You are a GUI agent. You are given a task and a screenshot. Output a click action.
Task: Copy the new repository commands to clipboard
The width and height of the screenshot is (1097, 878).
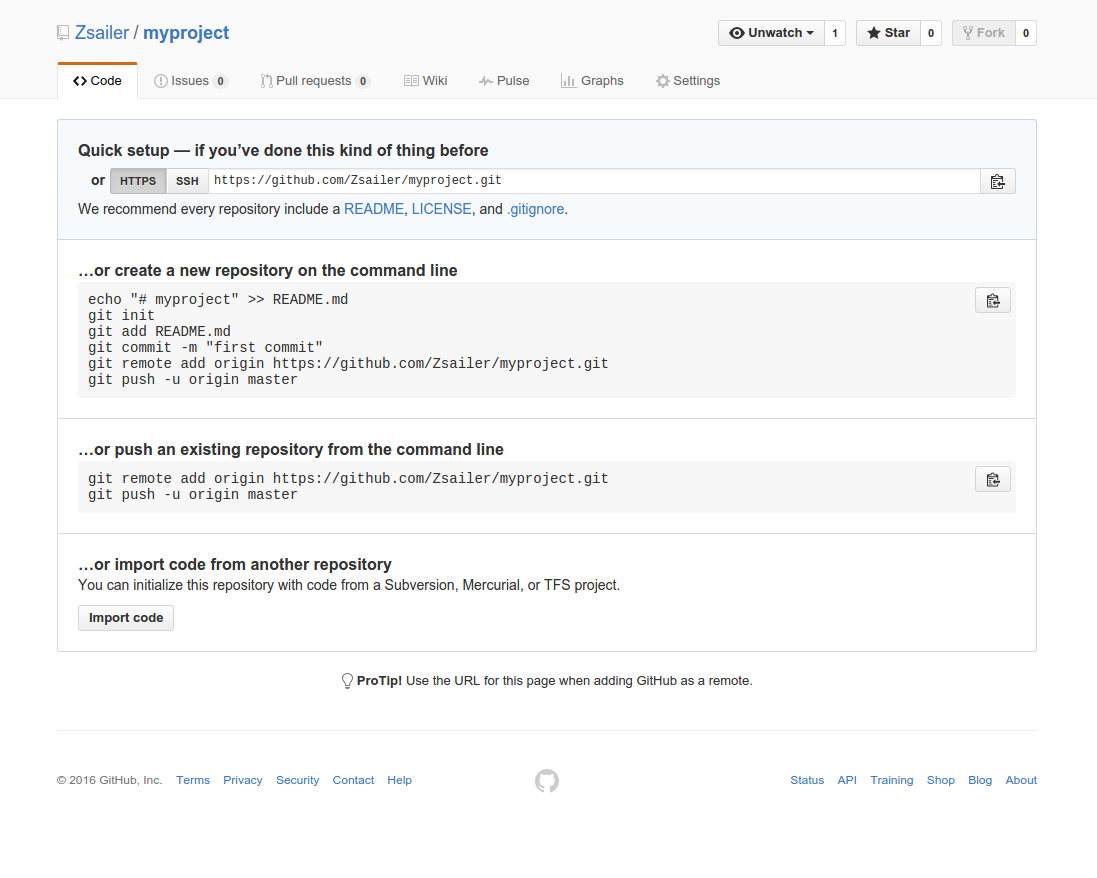pos(992,300)
